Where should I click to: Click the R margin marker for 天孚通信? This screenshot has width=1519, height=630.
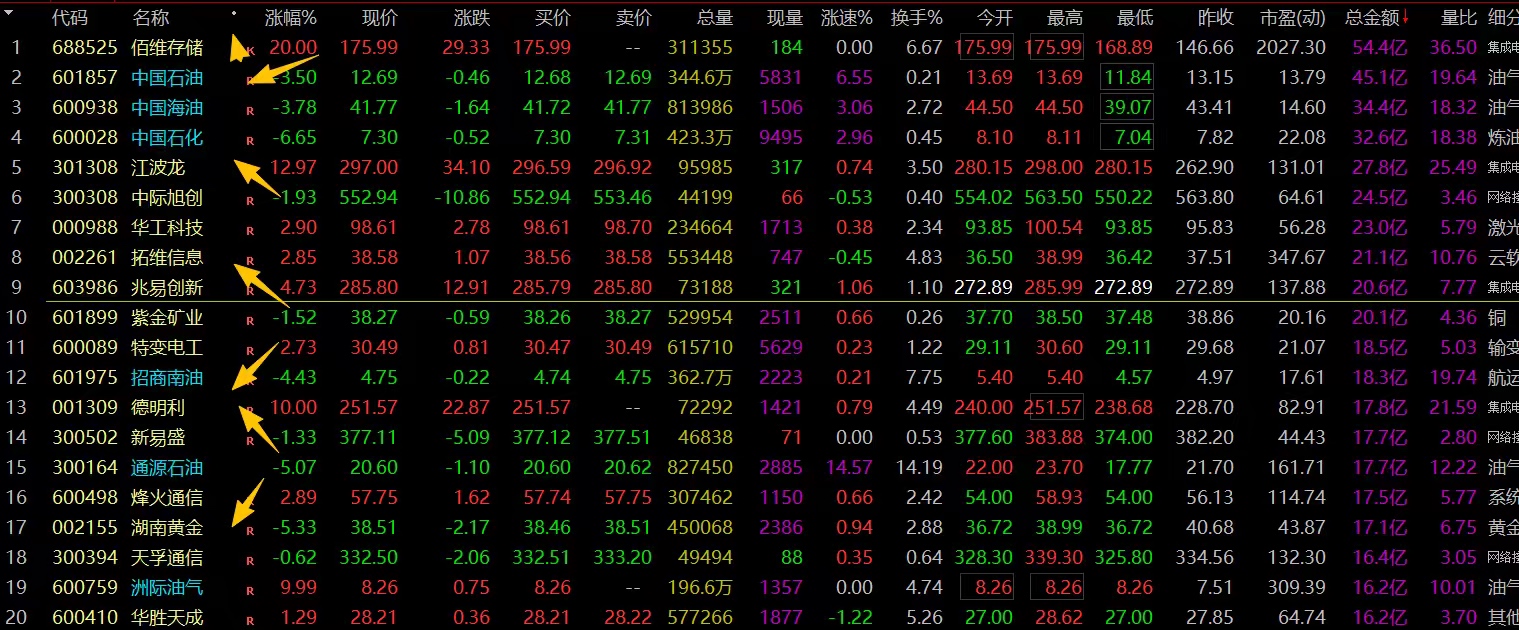pos(250,562)
